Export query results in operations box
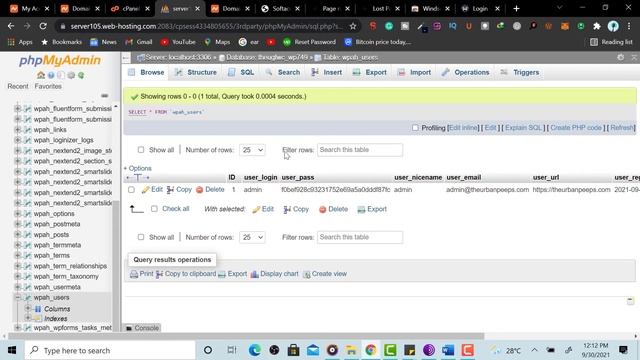 [233, 274]
